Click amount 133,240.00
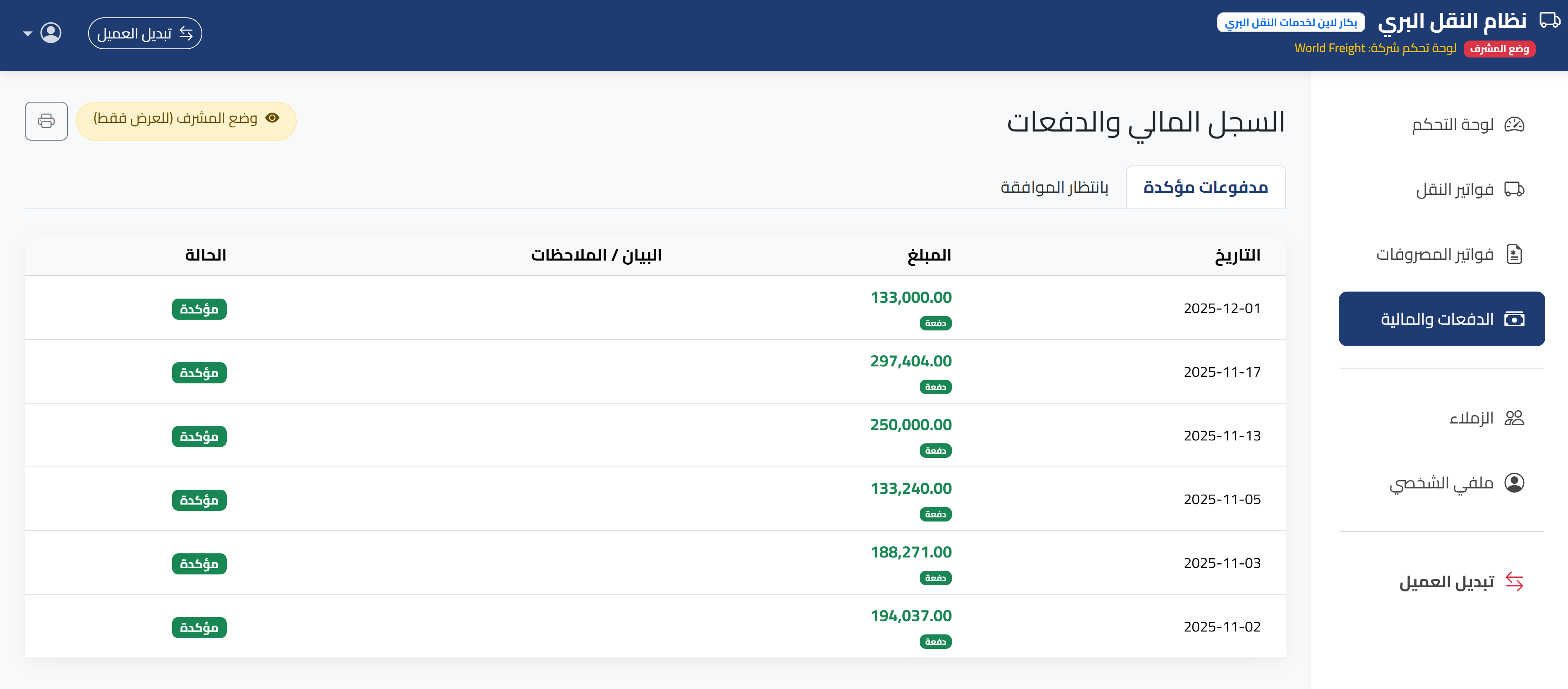The width and height of the screenshot is (1568, 689). [x=911, y=489]
